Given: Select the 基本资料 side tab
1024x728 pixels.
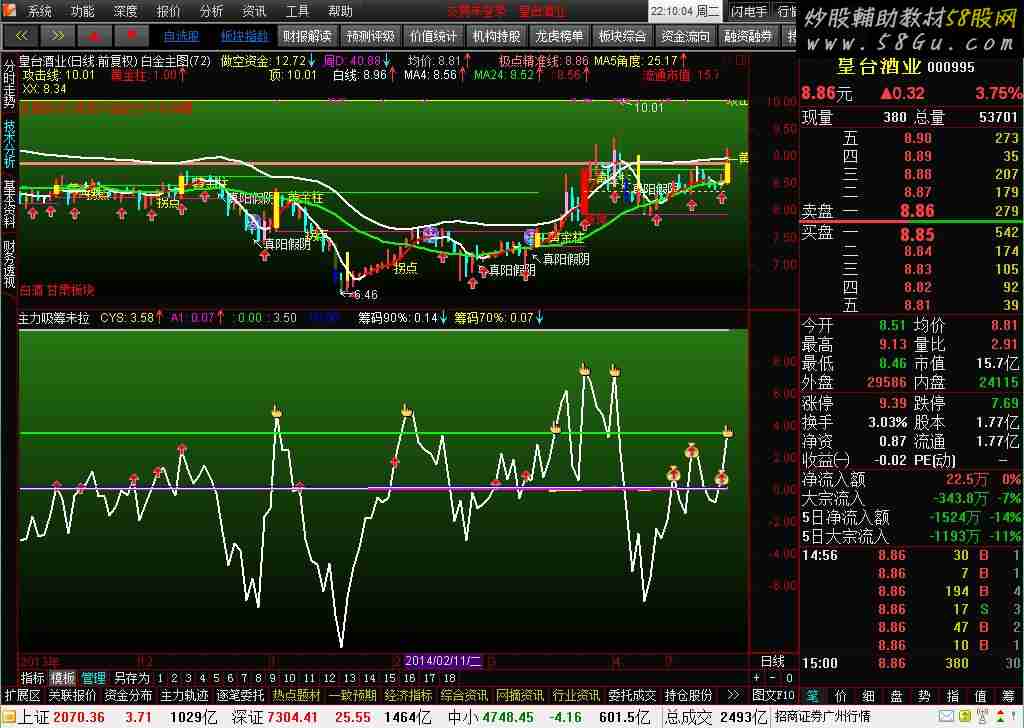Looking at the screenshot, I should [x=9, y=205].
